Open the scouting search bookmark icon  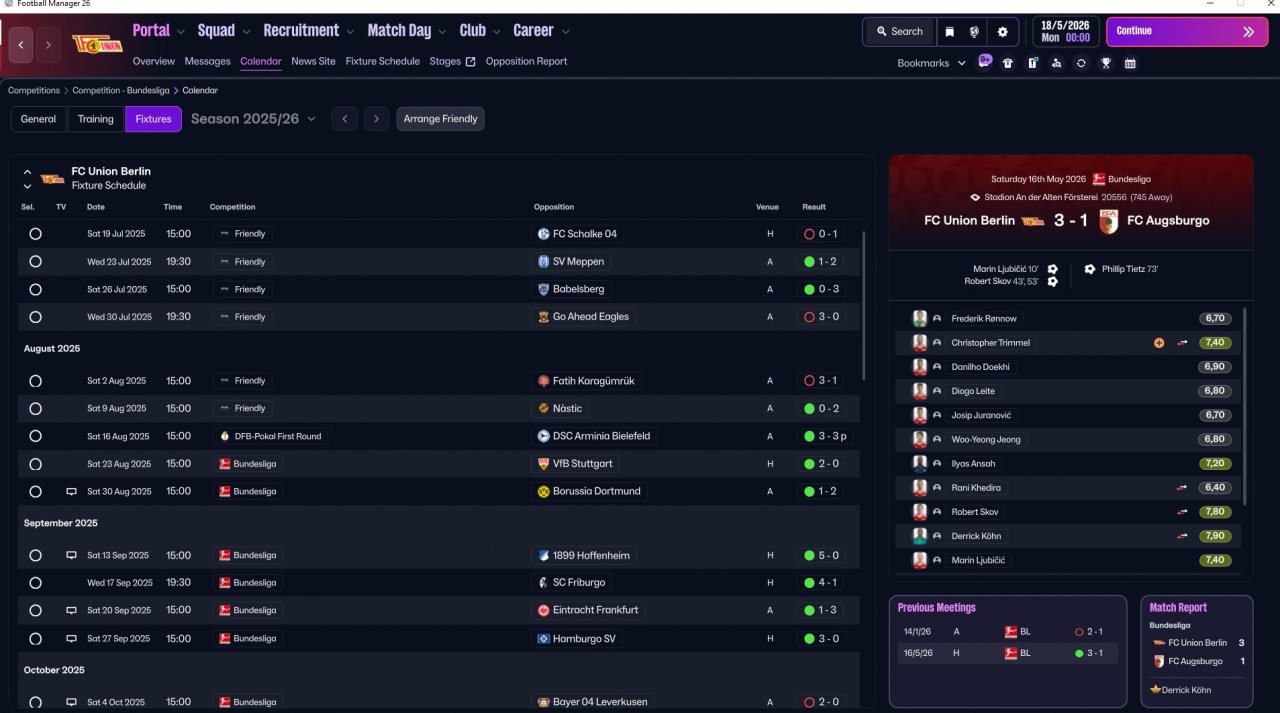click(x=1057, y=63)
